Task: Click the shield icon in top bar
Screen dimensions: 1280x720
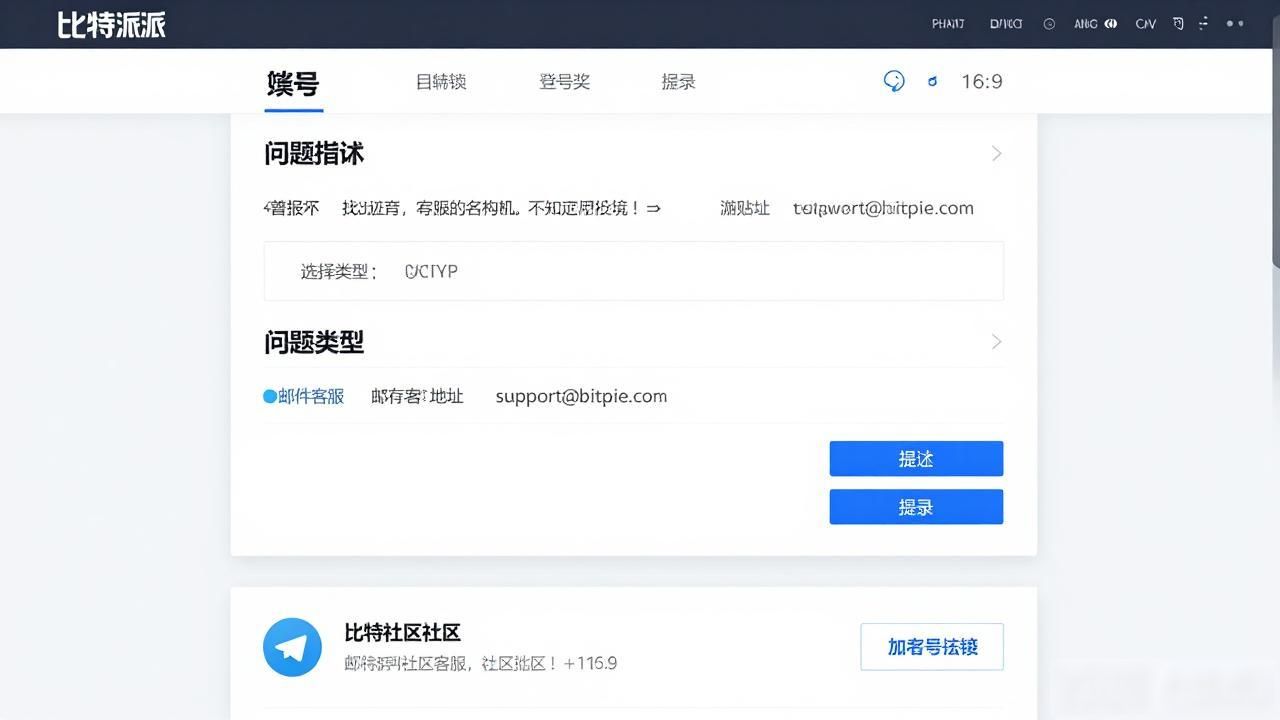Action: tap(1178, 24)
